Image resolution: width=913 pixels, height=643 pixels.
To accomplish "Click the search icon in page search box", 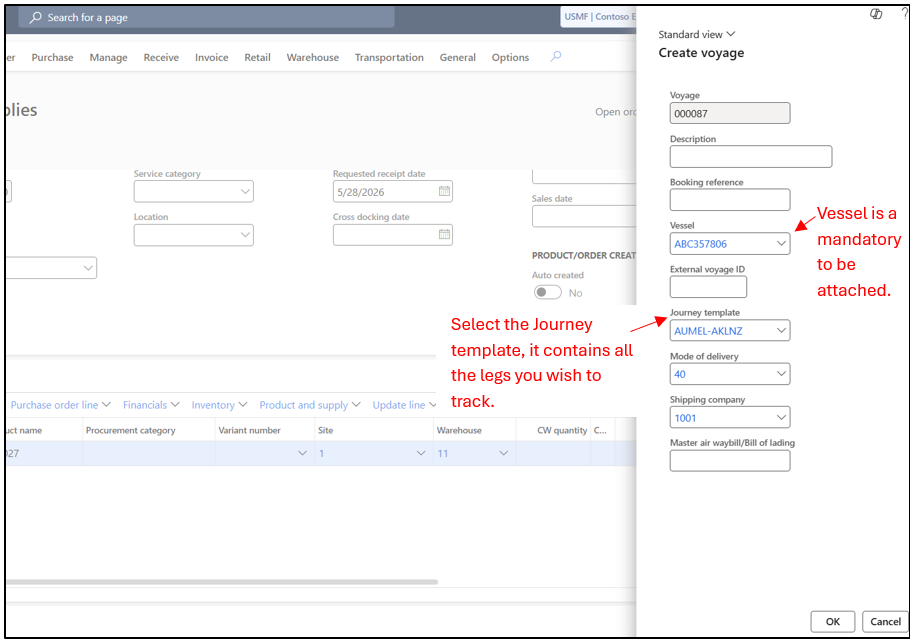I will click(x=36, y=17).
